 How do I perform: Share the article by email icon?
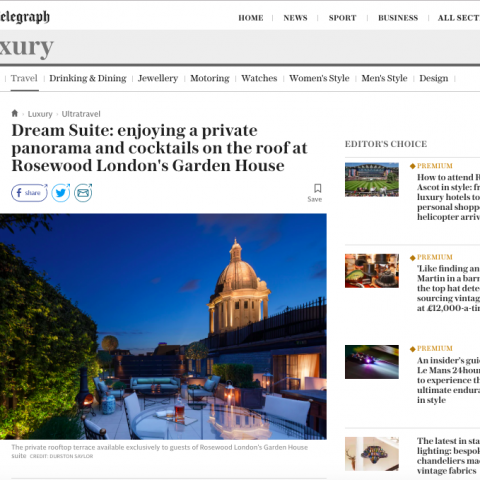(83, 193)
